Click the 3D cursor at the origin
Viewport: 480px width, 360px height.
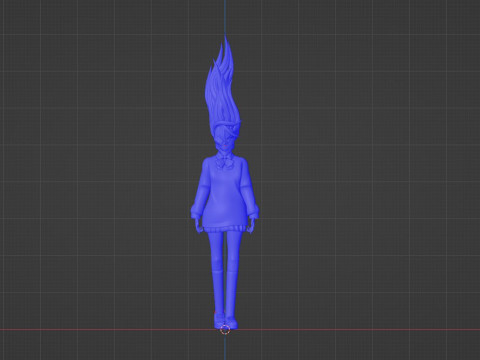[x=225, y=329]
